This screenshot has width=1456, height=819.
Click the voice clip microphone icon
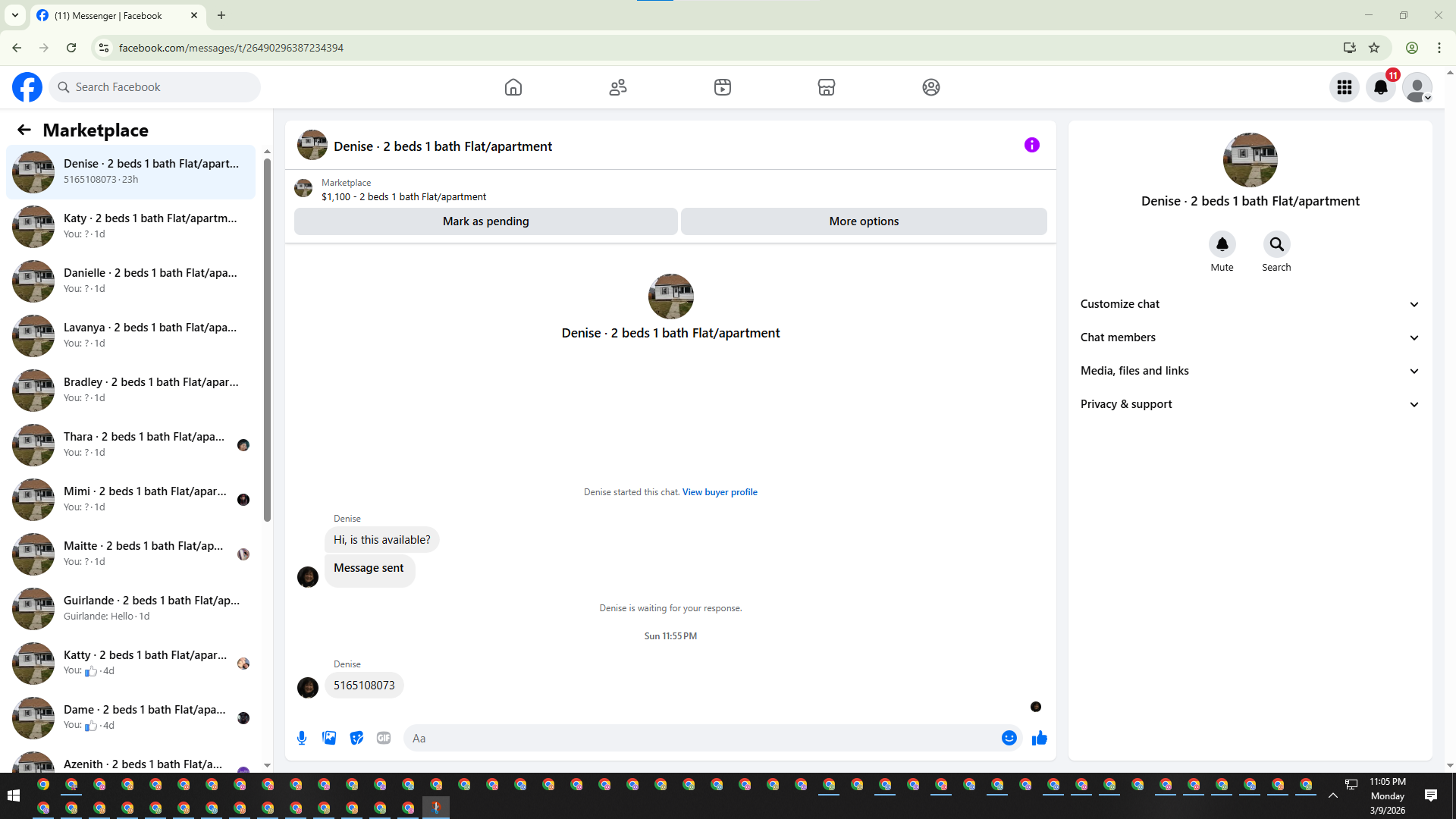tap(302, 738)
